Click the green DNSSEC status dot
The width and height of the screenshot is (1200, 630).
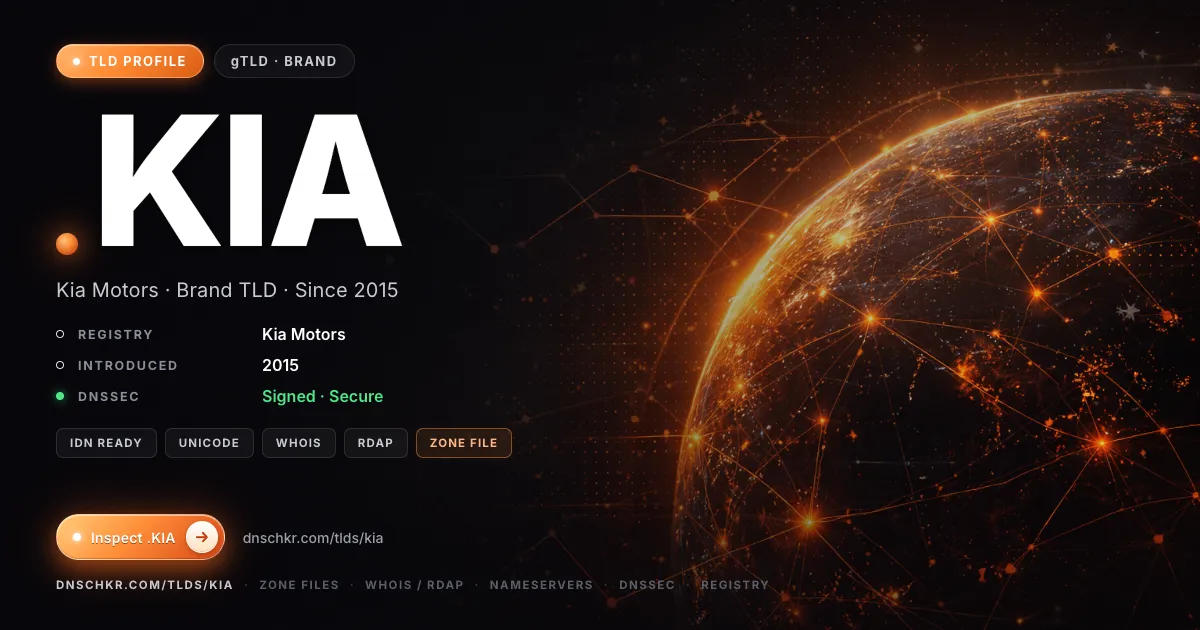click(60, 396)
